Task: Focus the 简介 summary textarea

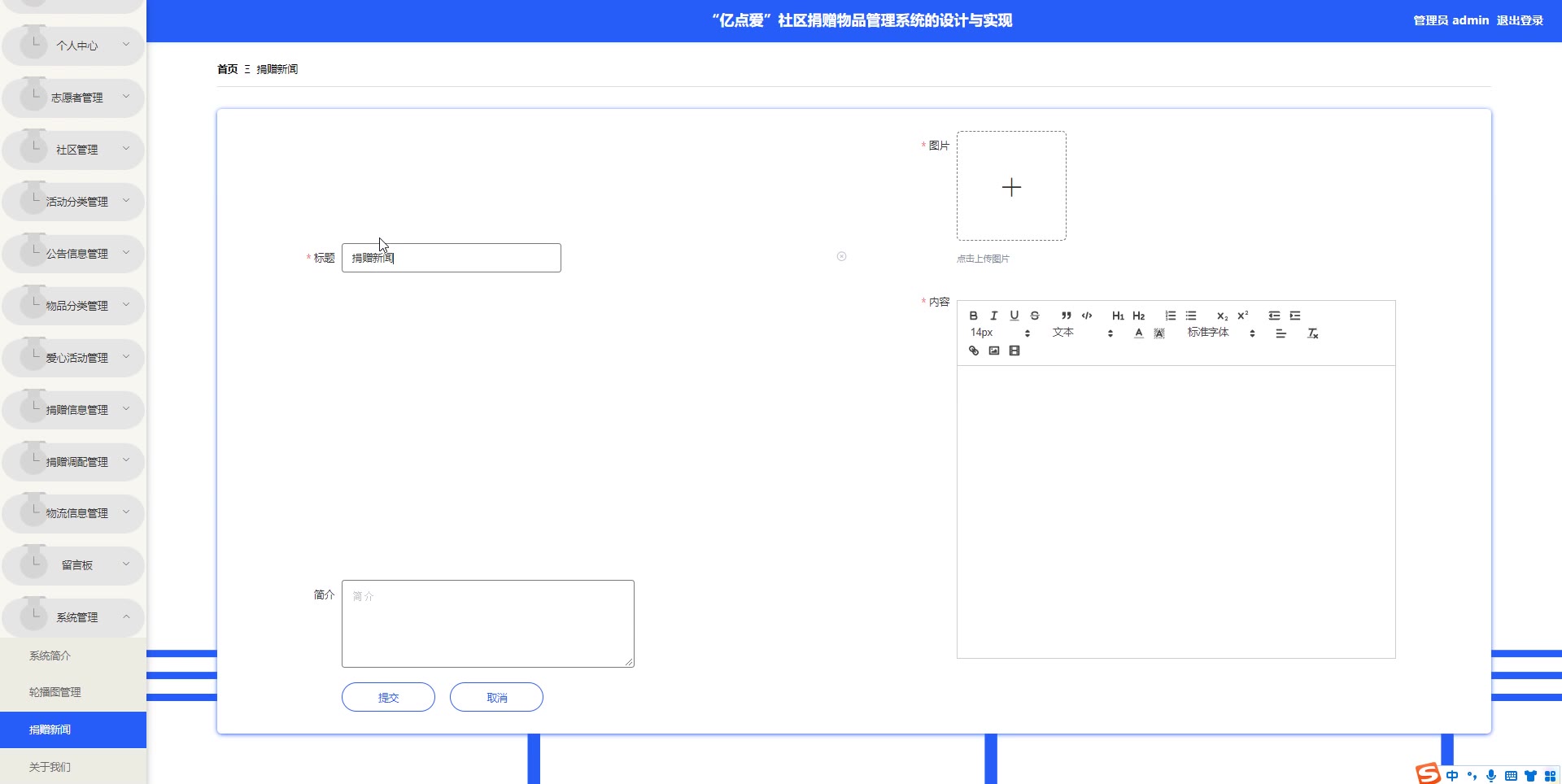Action: (x=488, y=624)
